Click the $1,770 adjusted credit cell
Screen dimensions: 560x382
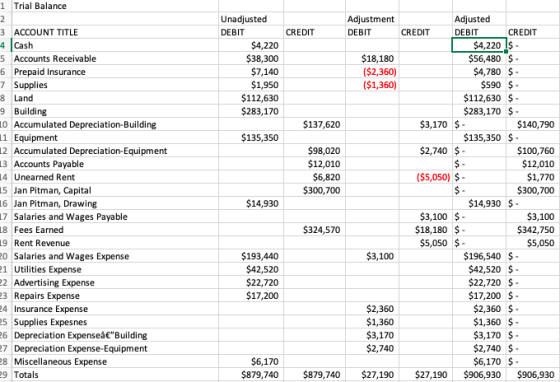pos(533,177)
